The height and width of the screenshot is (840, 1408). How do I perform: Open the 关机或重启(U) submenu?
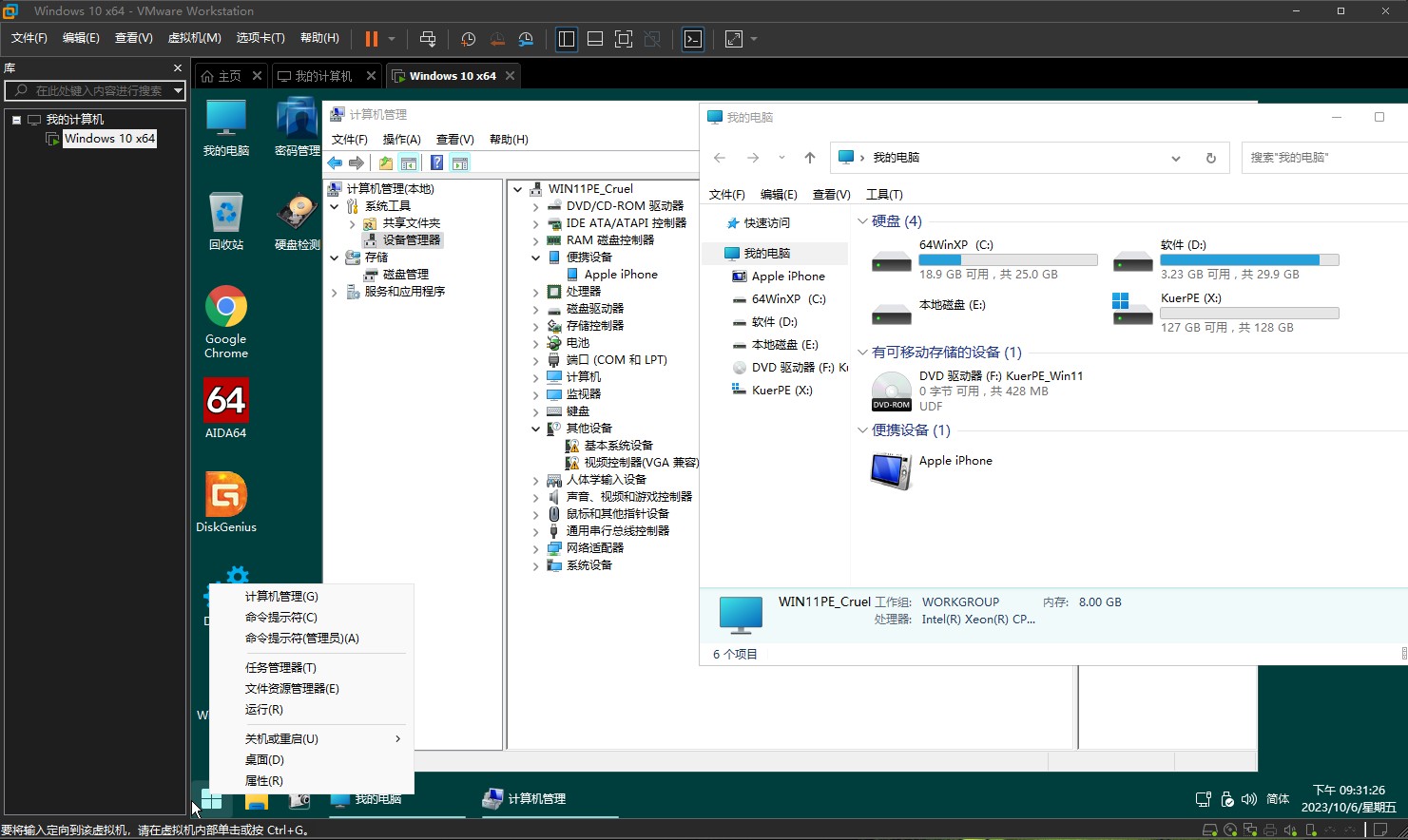[x=312, y=739]
